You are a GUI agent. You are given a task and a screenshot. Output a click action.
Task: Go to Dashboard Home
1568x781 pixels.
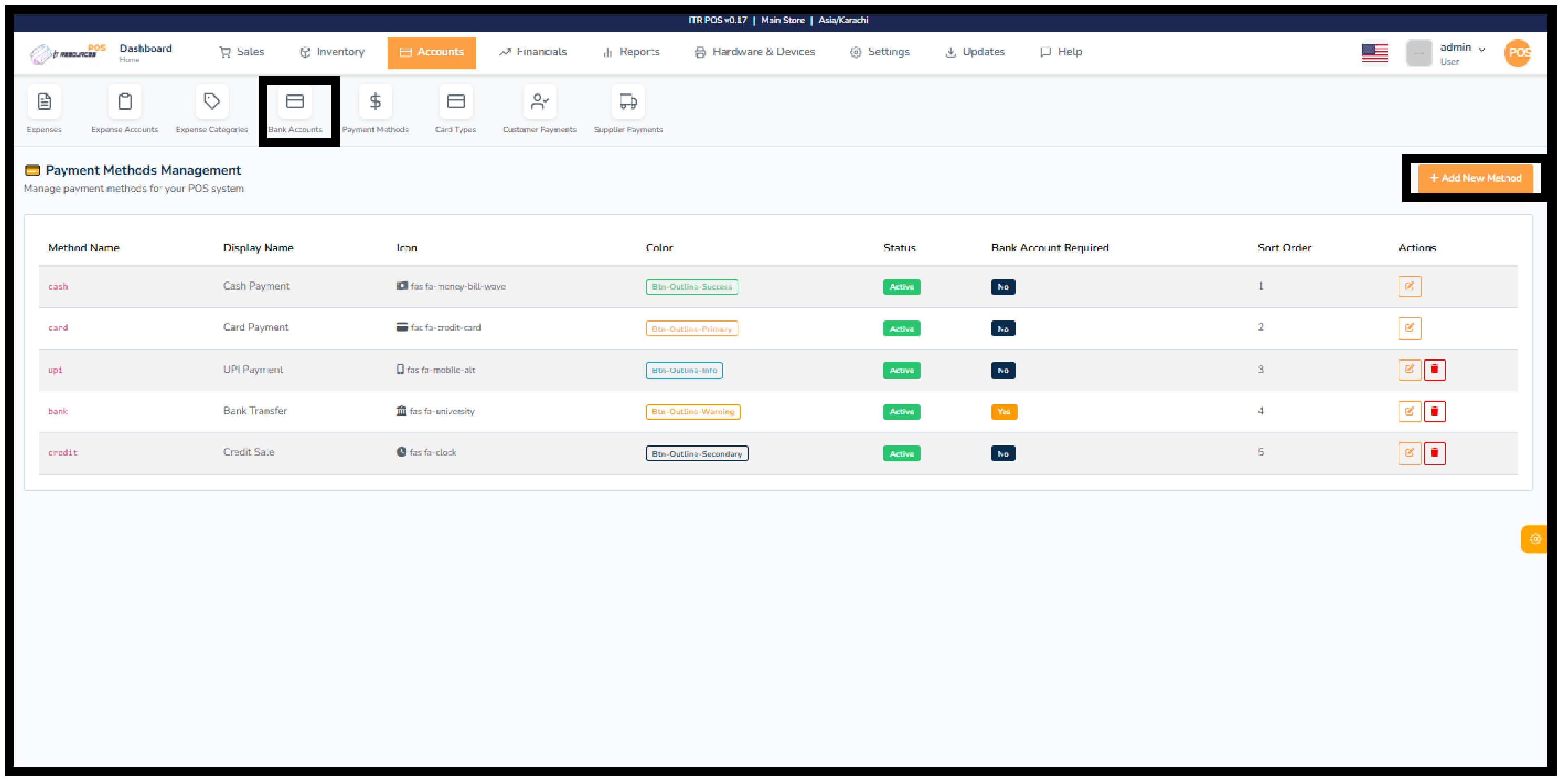(x=146, y=53)
